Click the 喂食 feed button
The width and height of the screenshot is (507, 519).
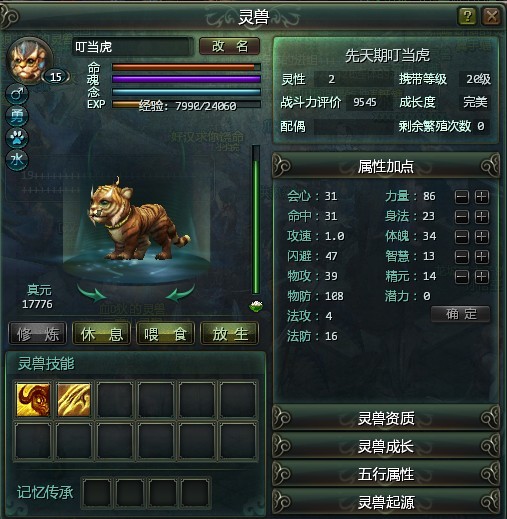pos(165,333)
